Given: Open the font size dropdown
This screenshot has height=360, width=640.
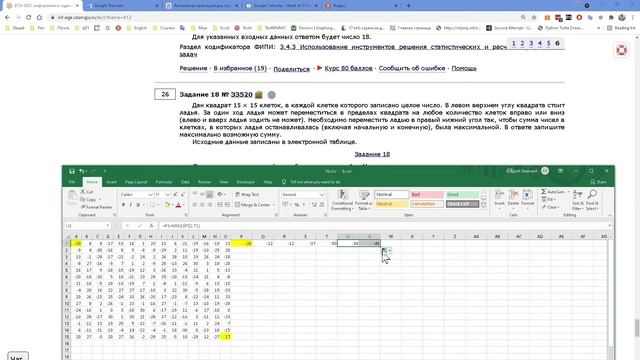Looking at the screenshot, I should point(167,195).
